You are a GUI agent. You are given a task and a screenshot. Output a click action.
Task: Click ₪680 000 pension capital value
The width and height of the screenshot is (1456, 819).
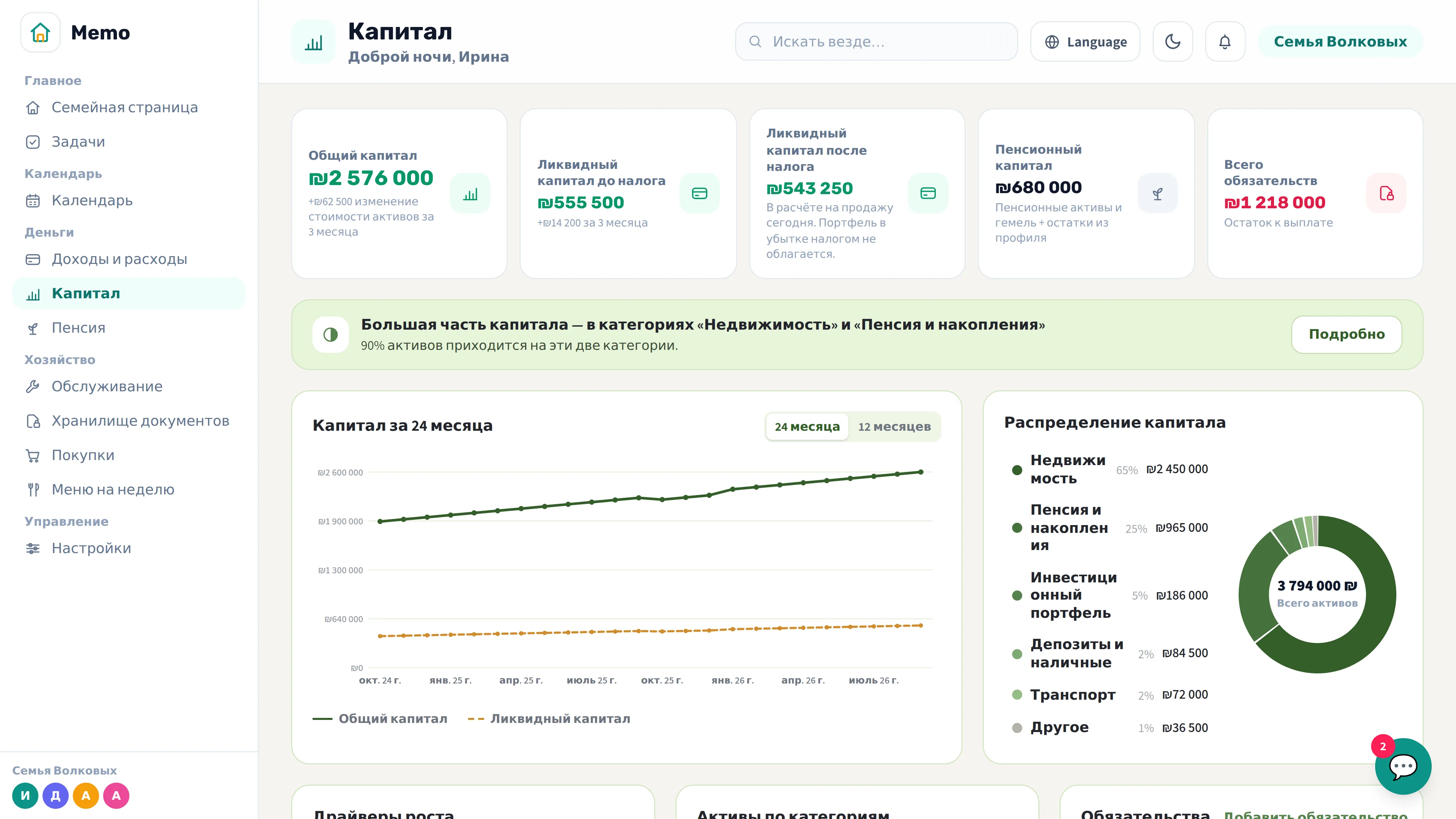click(x=1038, y=187)
